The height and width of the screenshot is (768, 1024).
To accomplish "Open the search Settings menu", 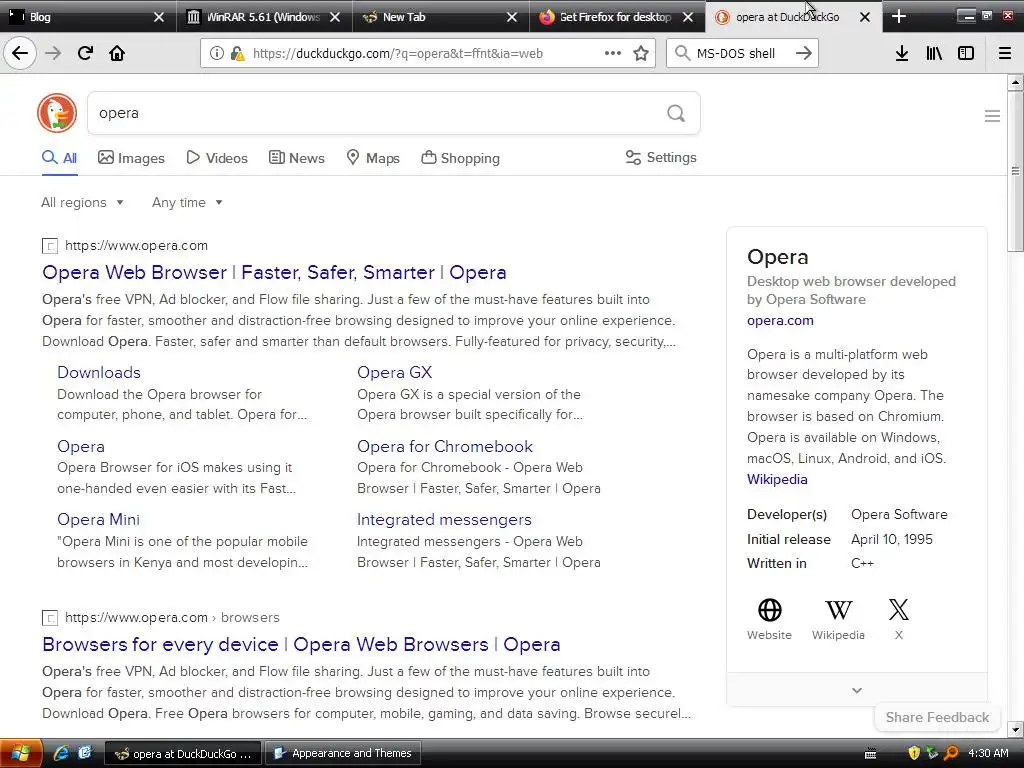I will coord(661,157).
